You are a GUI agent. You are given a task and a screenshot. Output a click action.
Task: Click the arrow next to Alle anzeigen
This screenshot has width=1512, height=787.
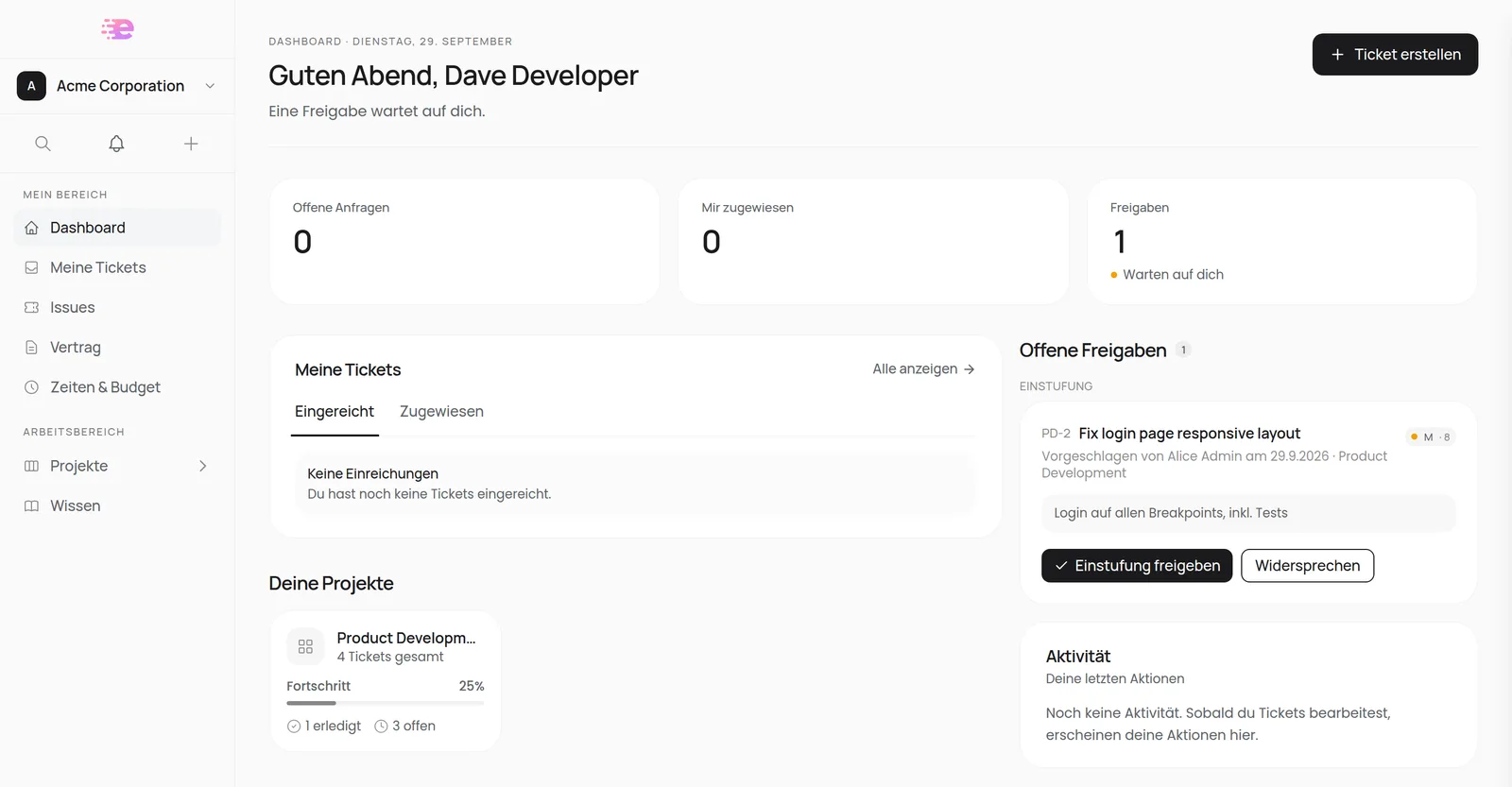(969, 369)
